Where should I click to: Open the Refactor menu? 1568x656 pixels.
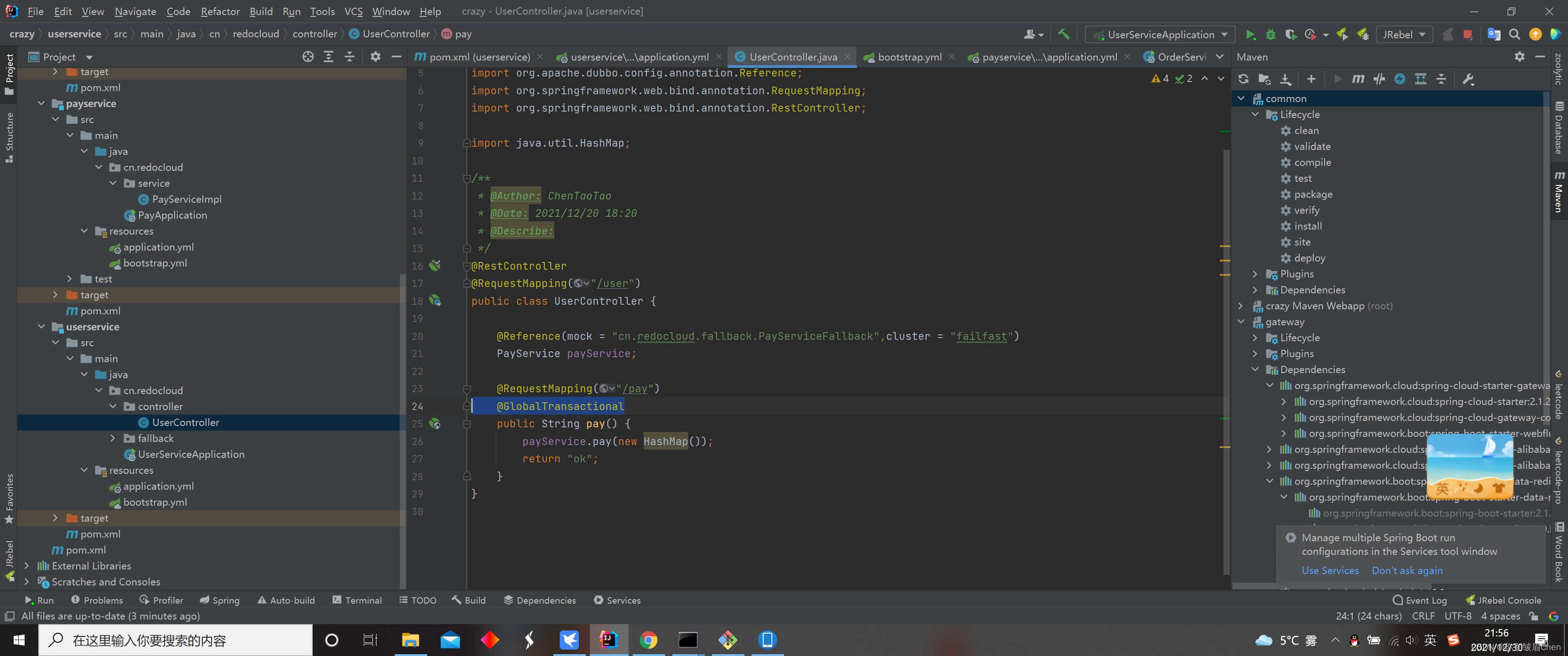(x=220, y=11)
